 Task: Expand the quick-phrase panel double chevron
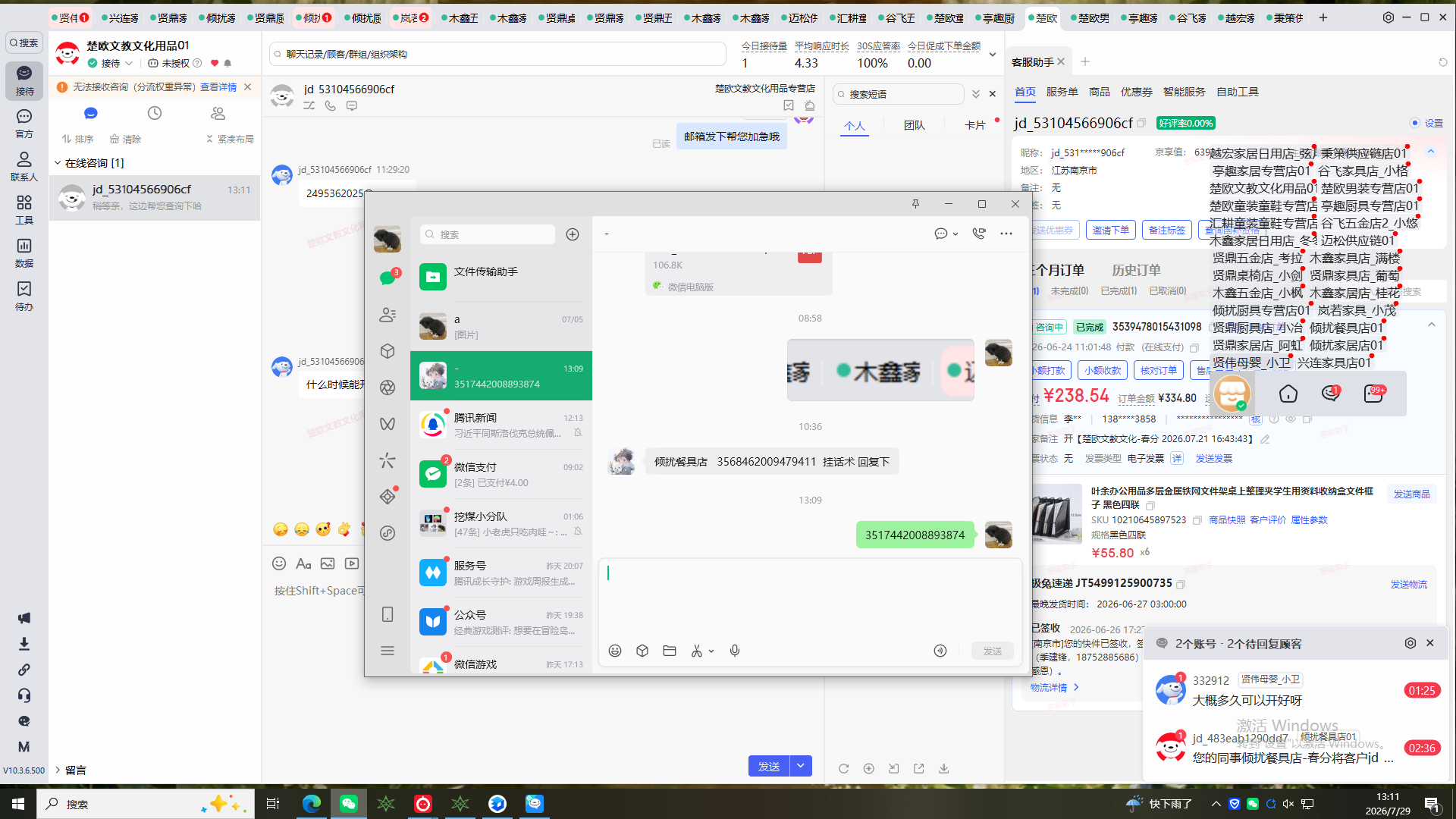click(976, 94)
